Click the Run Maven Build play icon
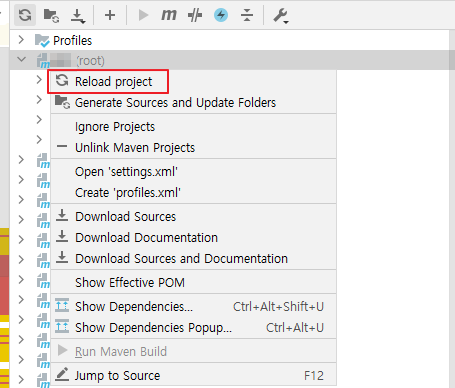This screenshot has height=388, width=455. tap(143, 15)
